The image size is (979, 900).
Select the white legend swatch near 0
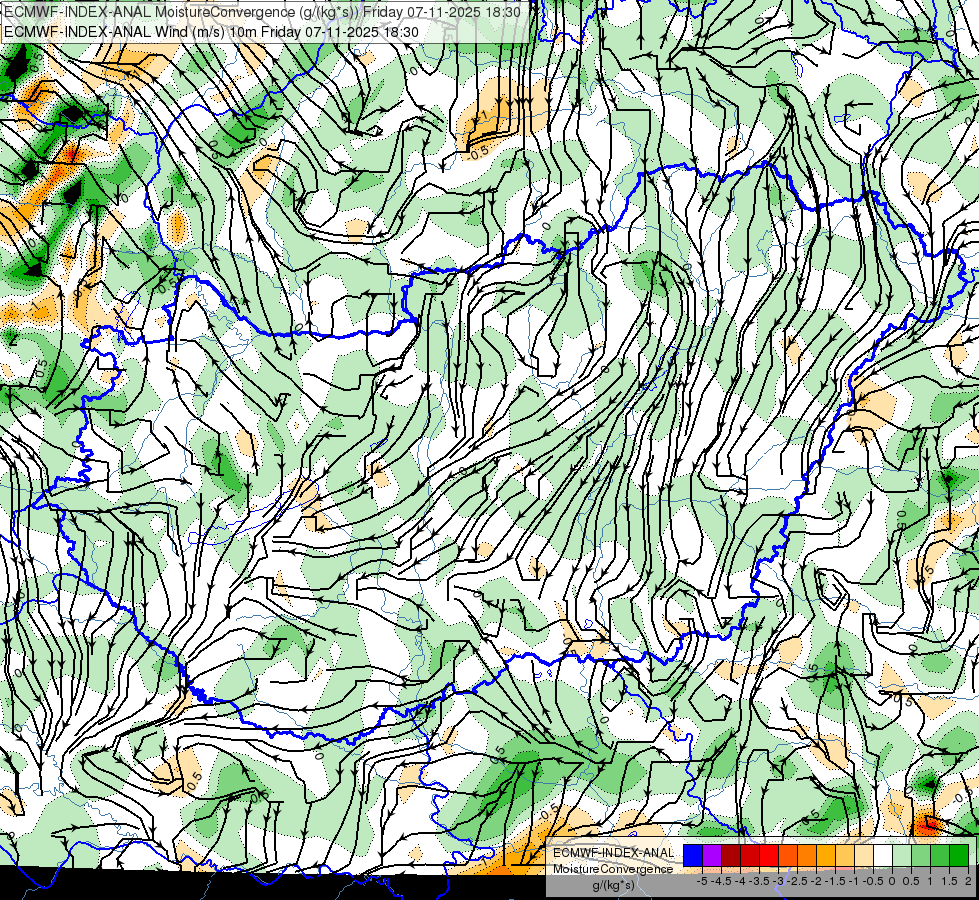pos(883,855)
